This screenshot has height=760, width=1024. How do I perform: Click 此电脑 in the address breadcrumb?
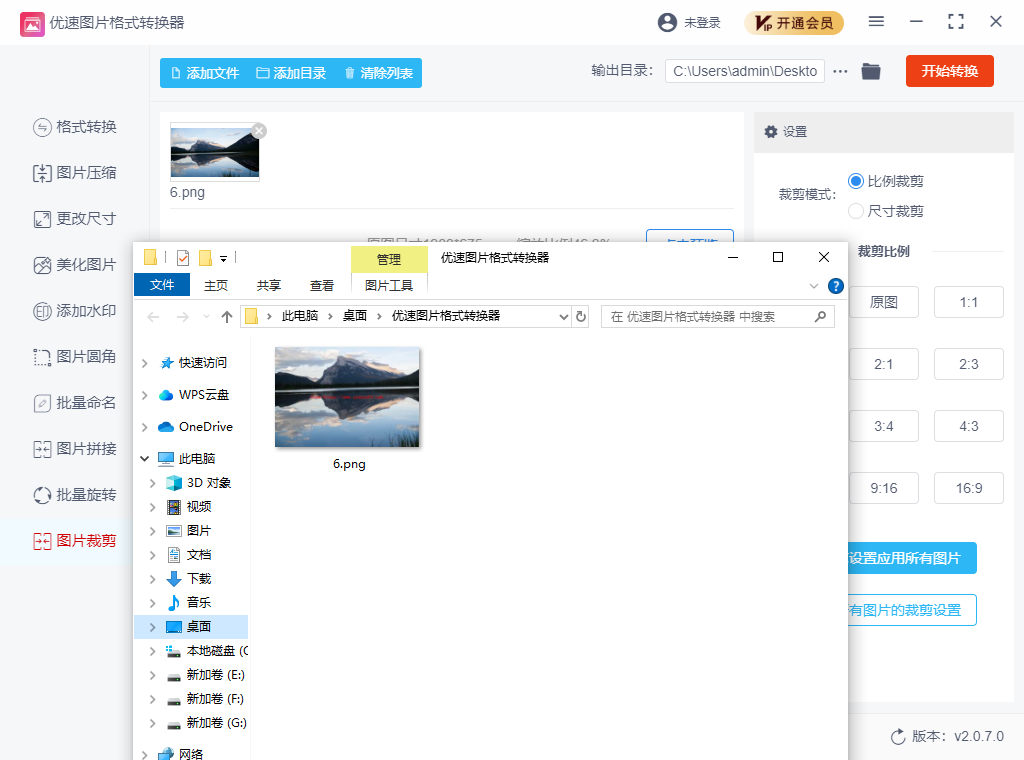300,317
